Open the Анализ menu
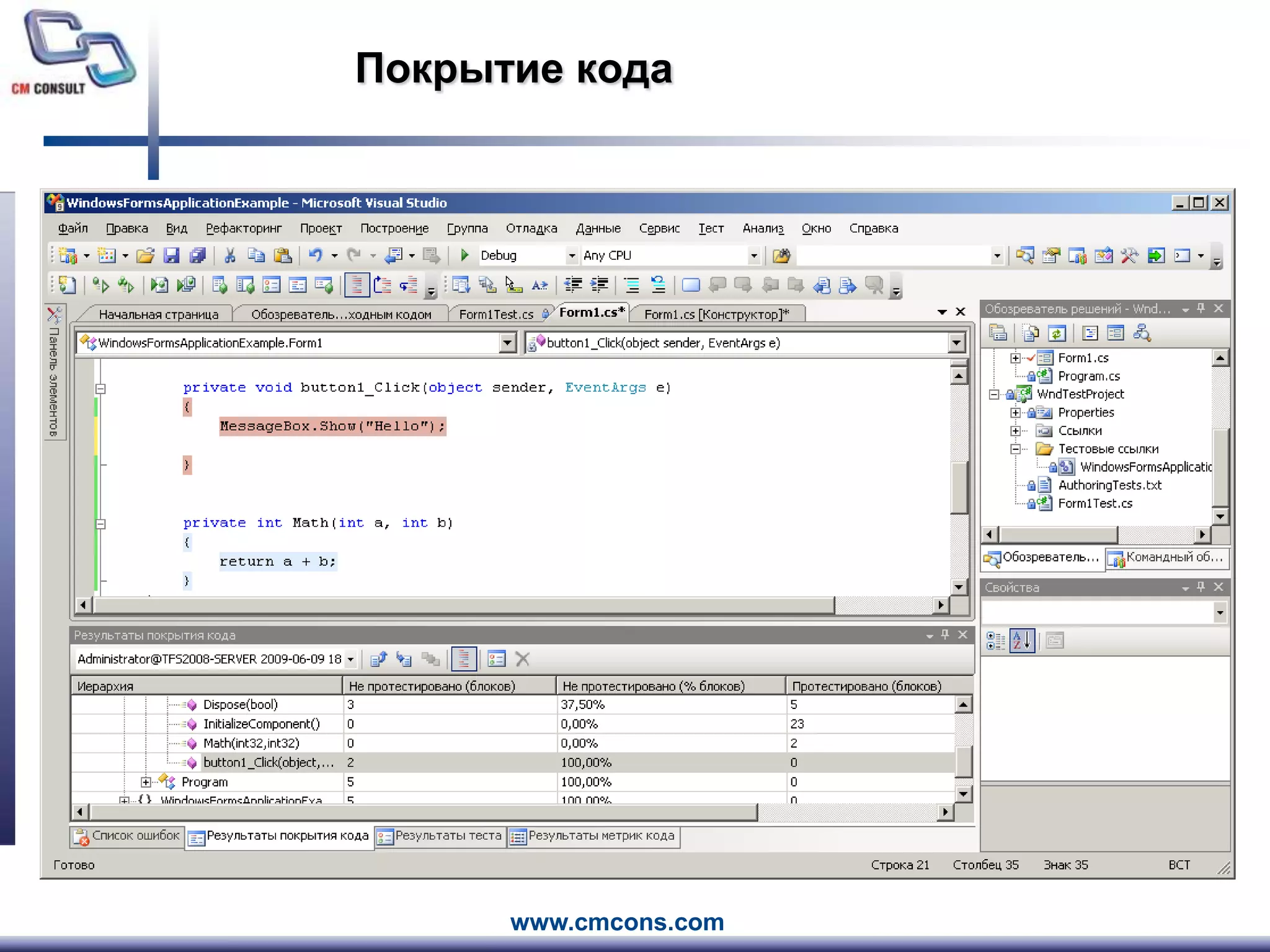1270x952 pixels. pos(763,228)
